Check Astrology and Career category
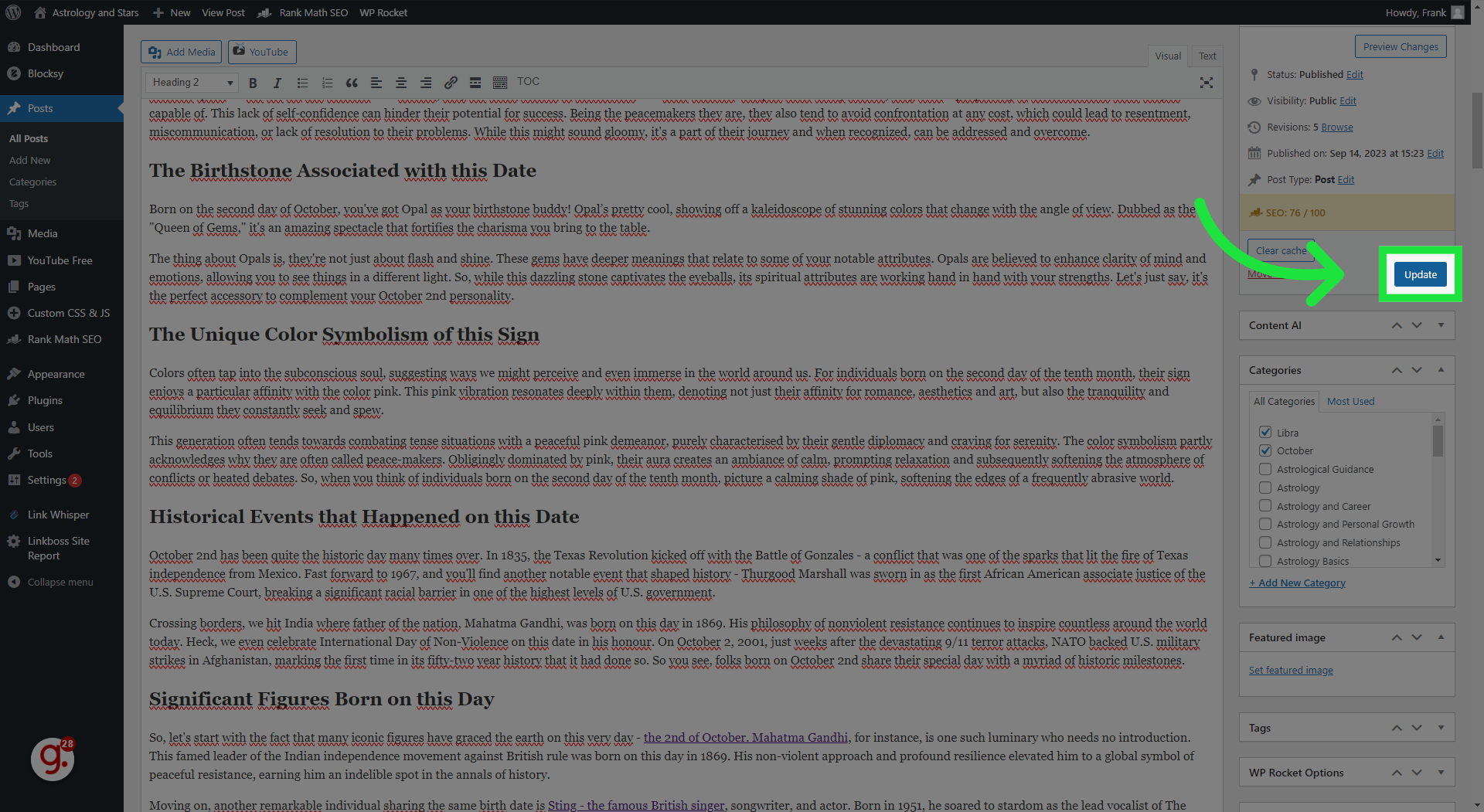Viewport: 1484px width, 812px height. [1265, 505]
